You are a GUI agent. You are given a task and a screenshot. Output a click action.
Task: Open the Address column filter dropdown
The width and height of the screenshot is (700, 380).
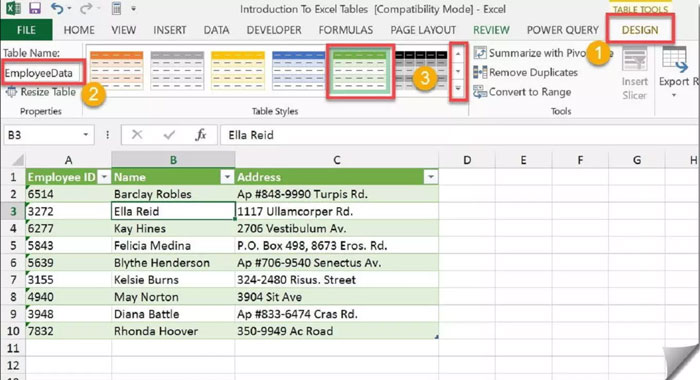(431, 177)
